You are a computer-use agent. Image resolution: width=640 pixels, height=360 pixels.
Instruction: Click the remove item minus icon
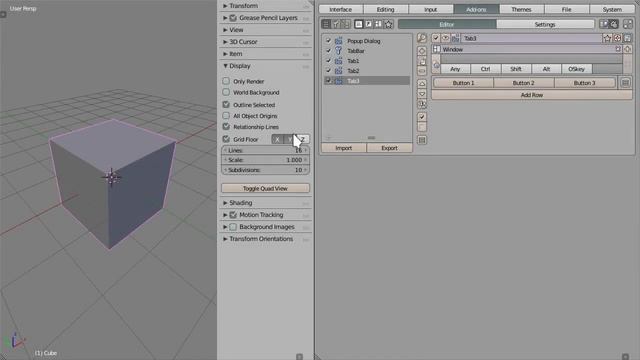422,71
